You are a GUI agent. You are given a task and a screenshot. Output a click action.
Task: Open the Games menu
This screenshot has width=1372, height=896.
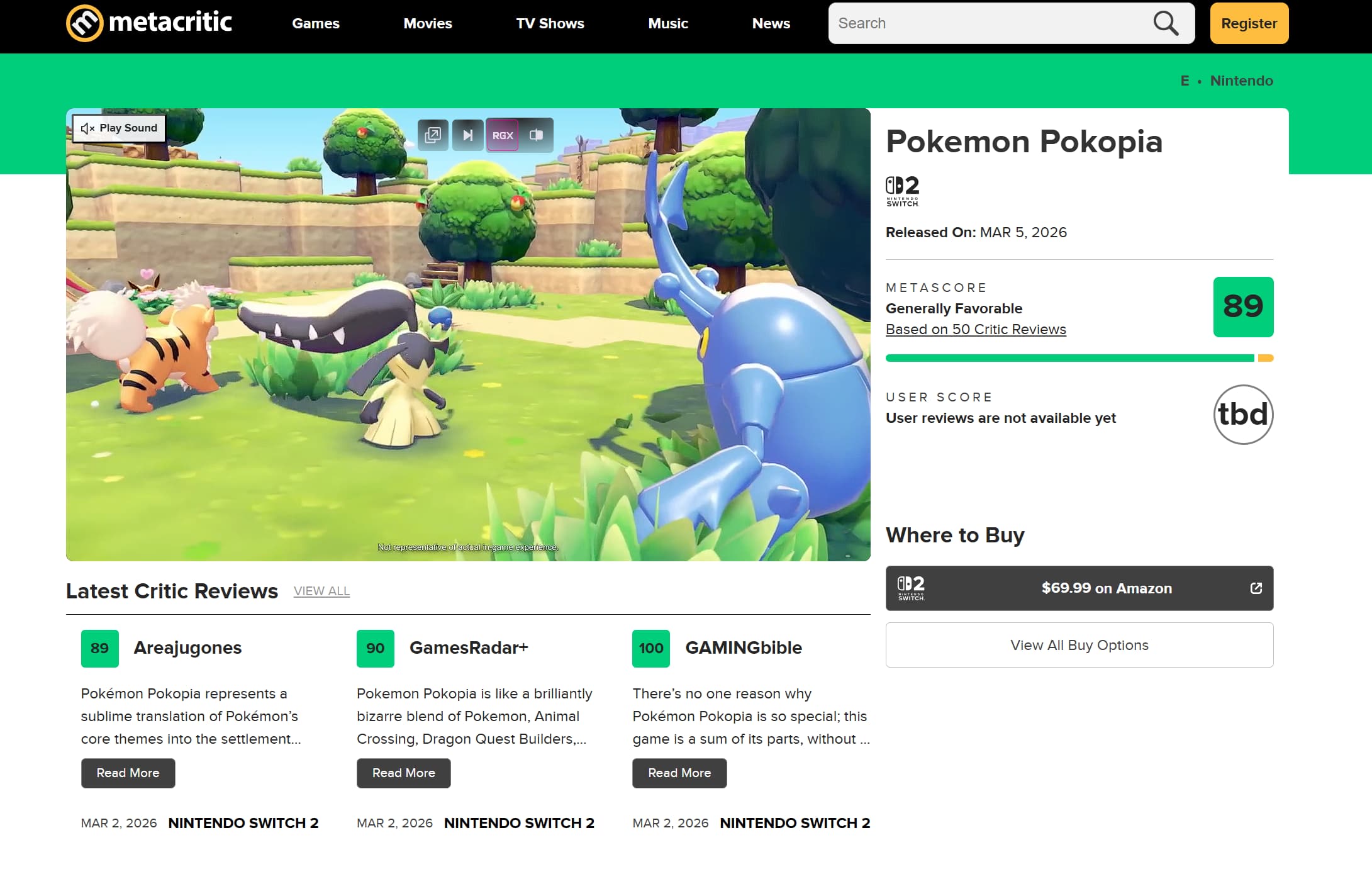click(x=315, y=23)
